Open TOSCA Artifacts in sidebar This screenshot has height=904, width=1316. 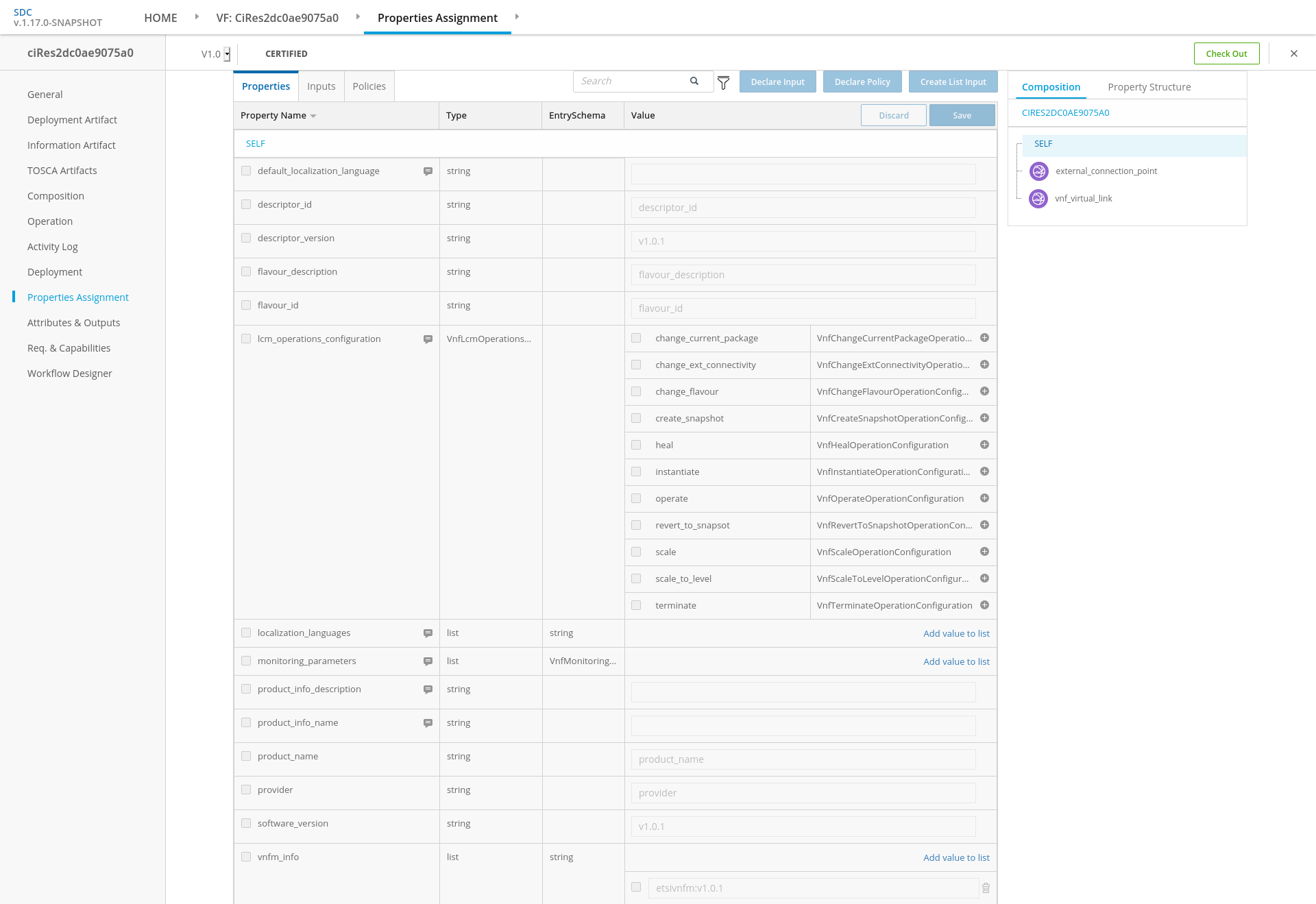point(62,171)
